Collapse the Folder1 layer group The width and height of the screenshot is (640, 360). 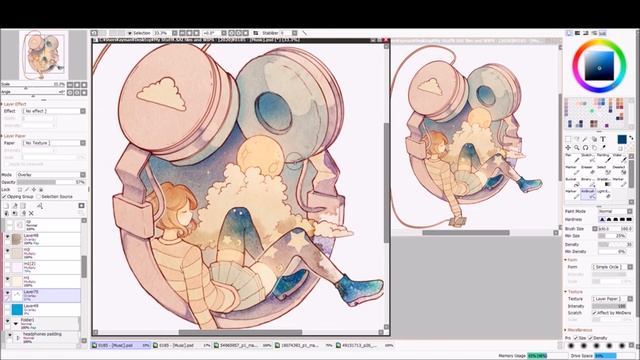(16, 323)
